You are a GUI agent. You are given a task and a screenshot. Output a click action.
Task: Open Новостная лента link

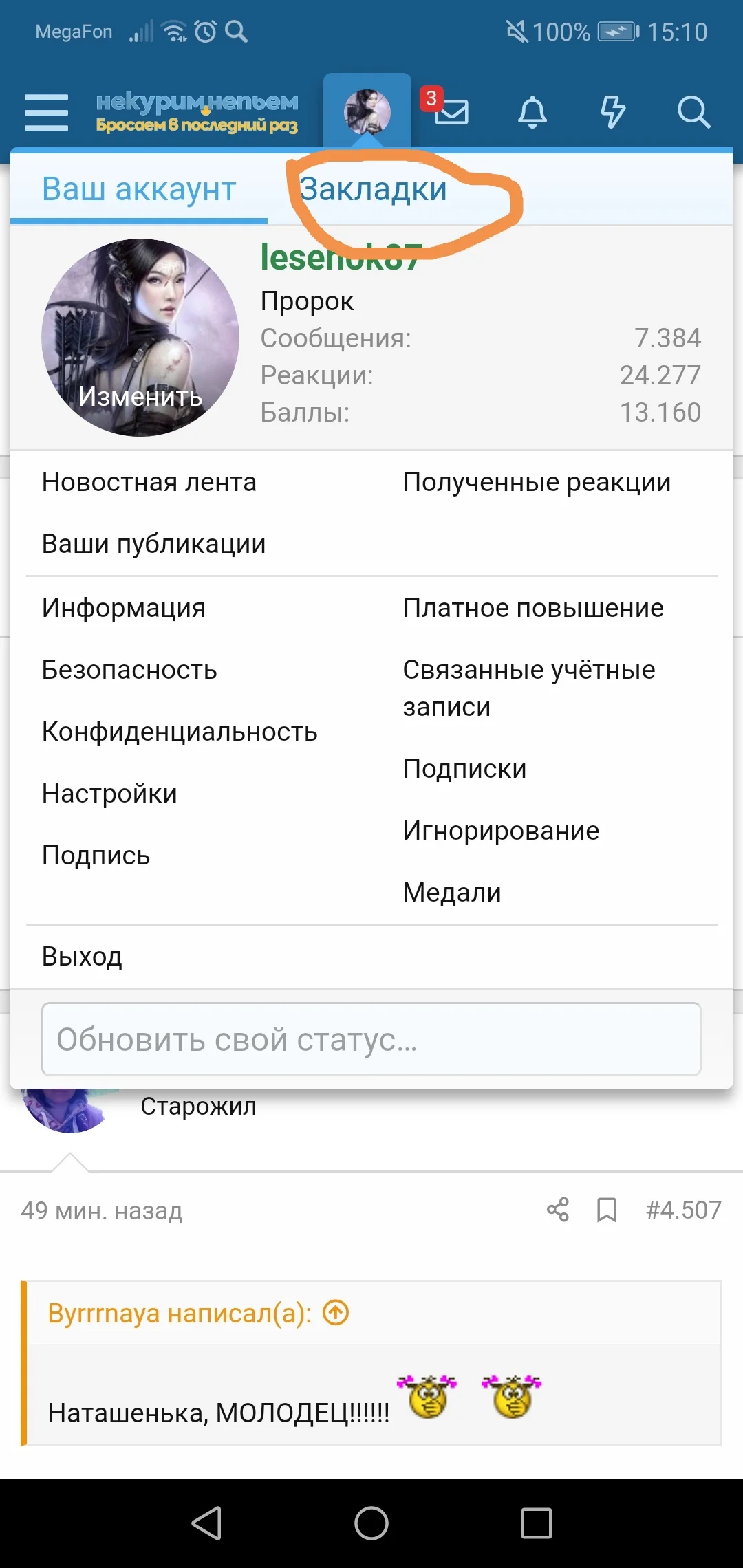(149, 482)
